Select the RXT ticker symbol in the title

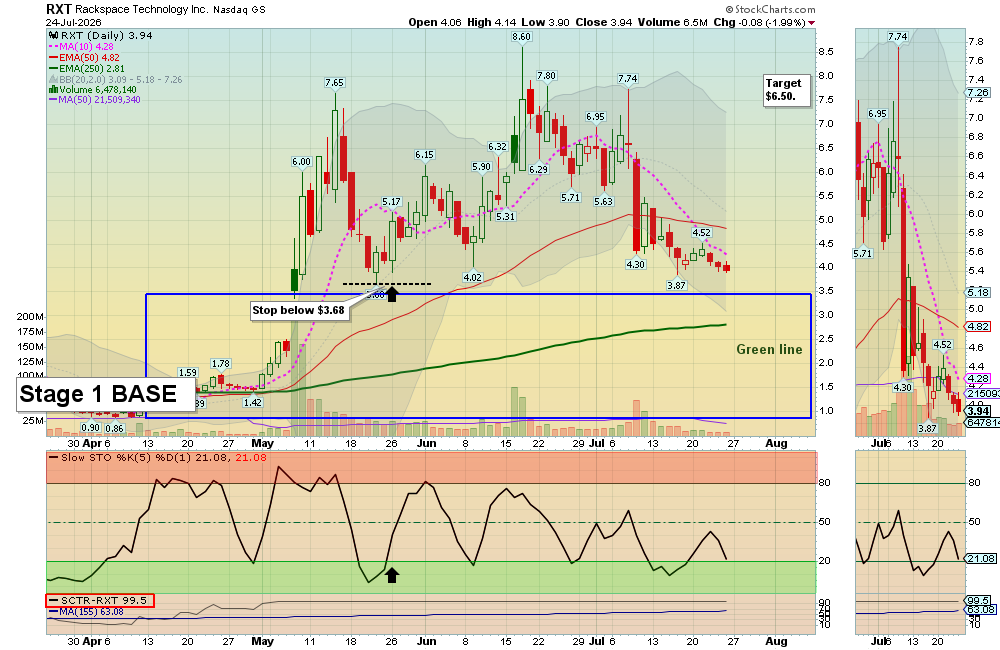click(59, 9)
